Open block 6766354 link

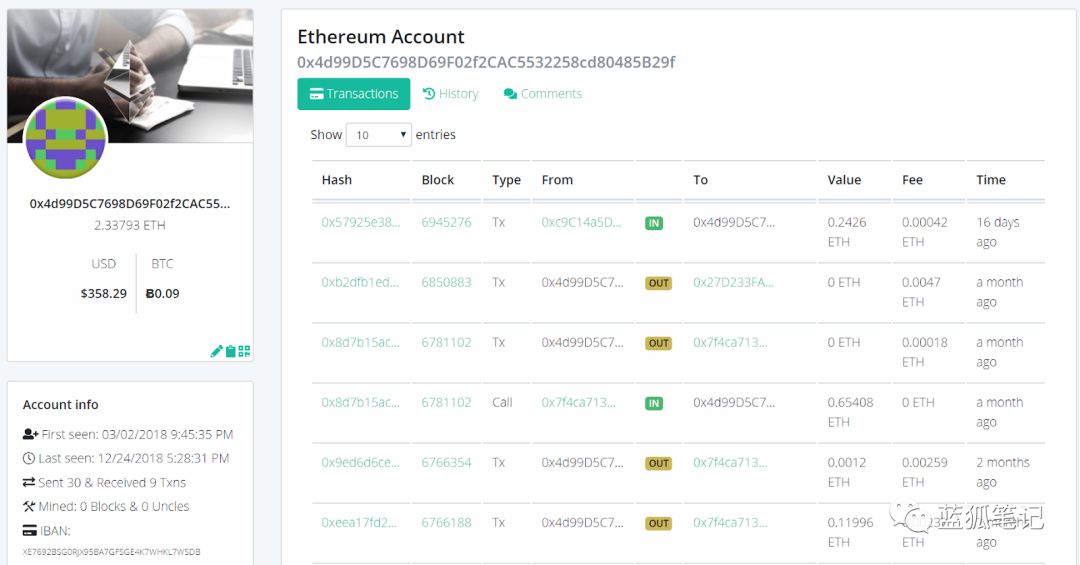[x=446, y=462]
